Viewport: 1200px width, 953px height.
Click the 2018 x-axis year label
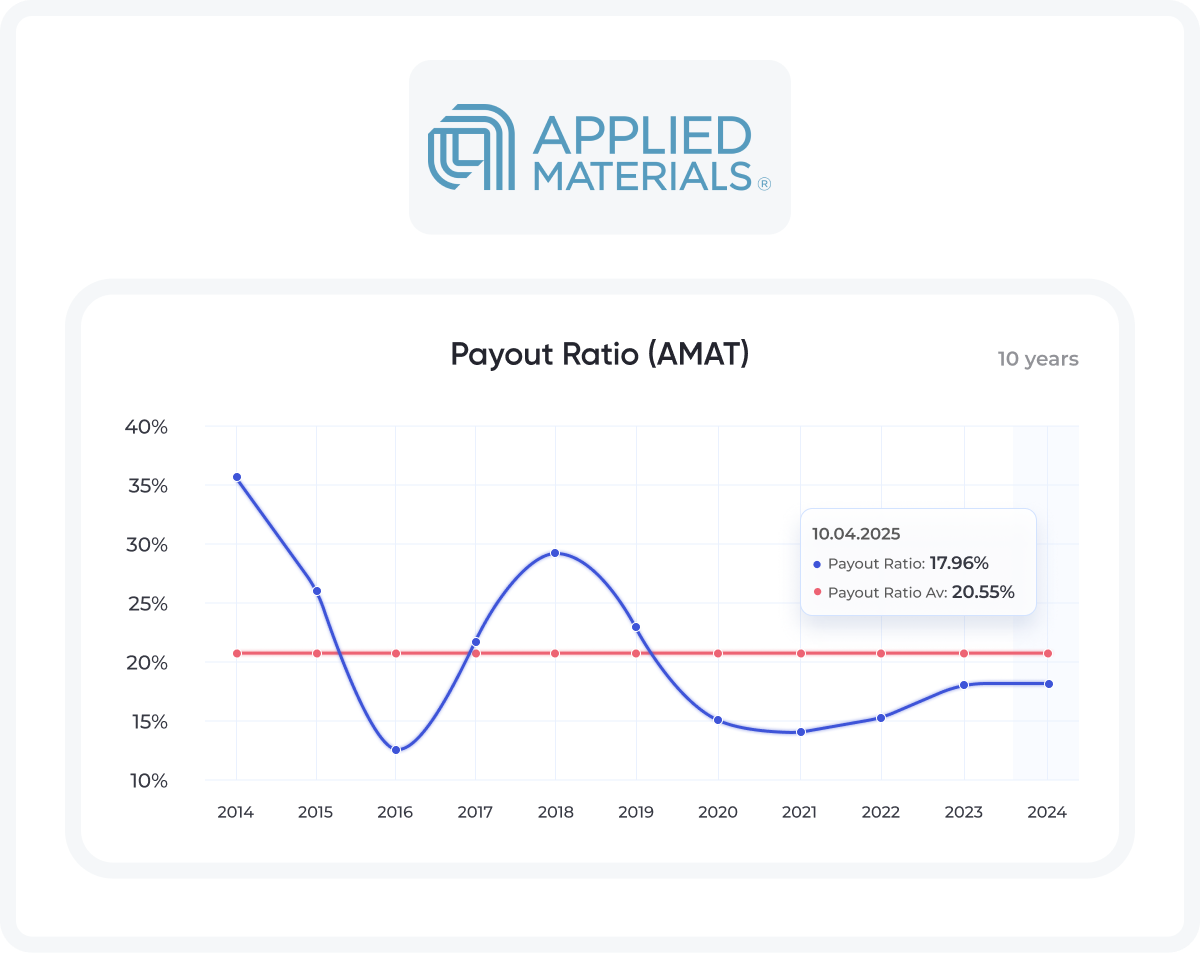555,813
